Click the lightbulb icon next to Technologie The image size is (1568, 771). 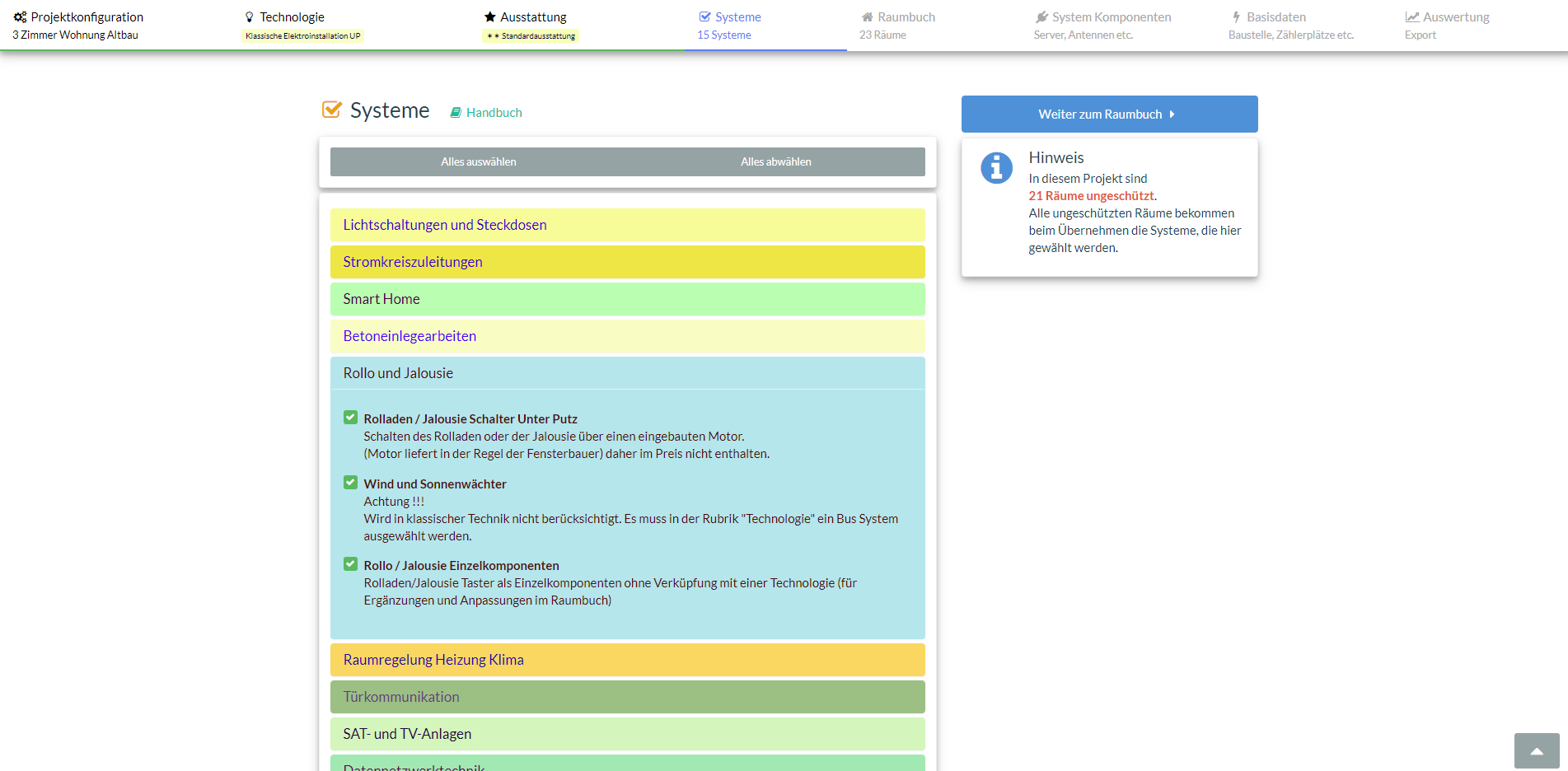pyautogui.click(x=250, y=17)
